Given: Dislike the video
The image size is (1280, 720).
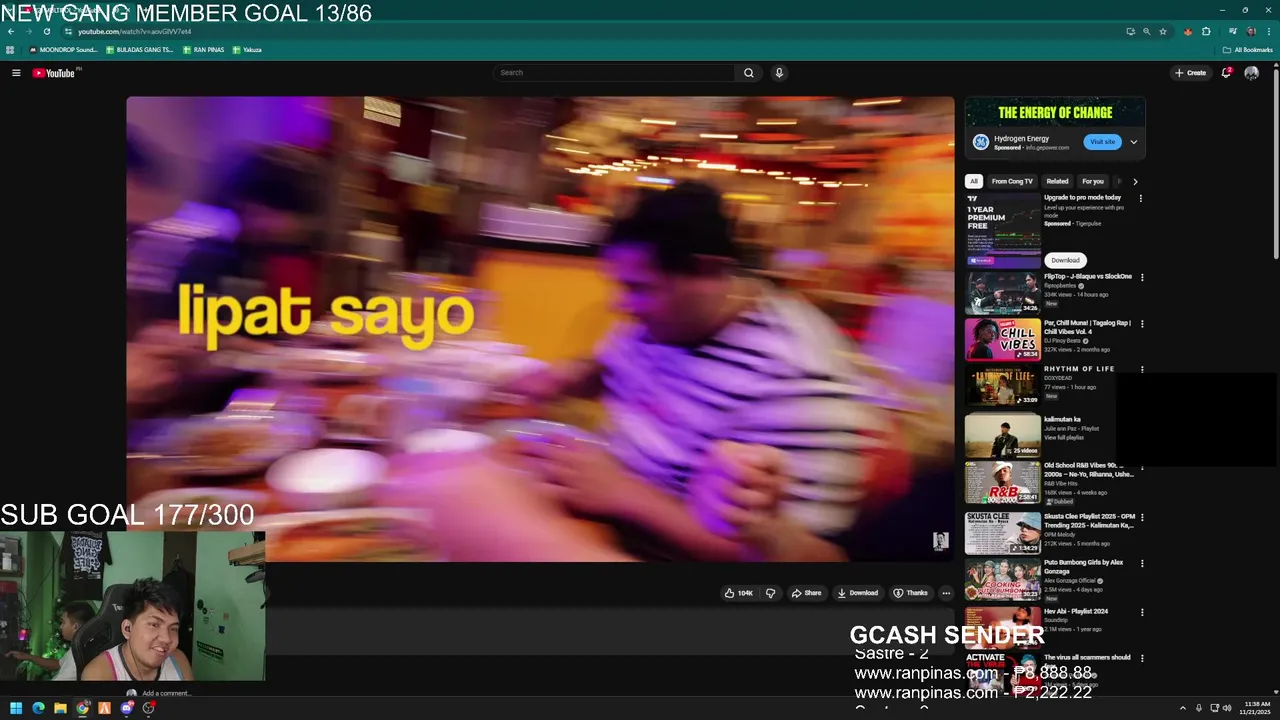Looking at the screenshot, I should coord(770,593).
